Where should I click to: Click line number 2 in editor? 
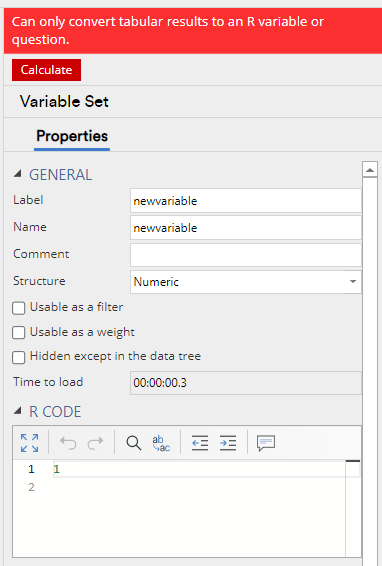click(31, 487)
